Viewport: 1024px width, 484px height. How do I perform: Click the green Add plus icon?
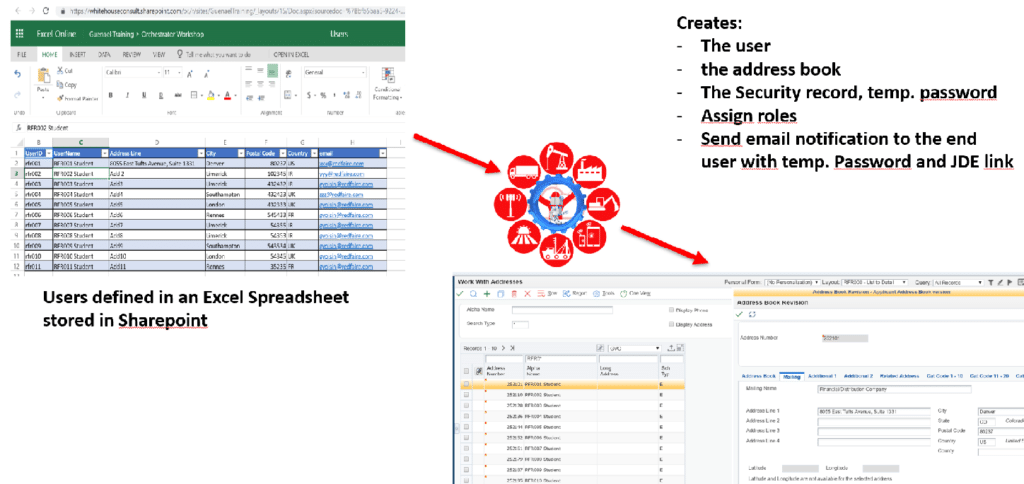(x=487, y=294)
